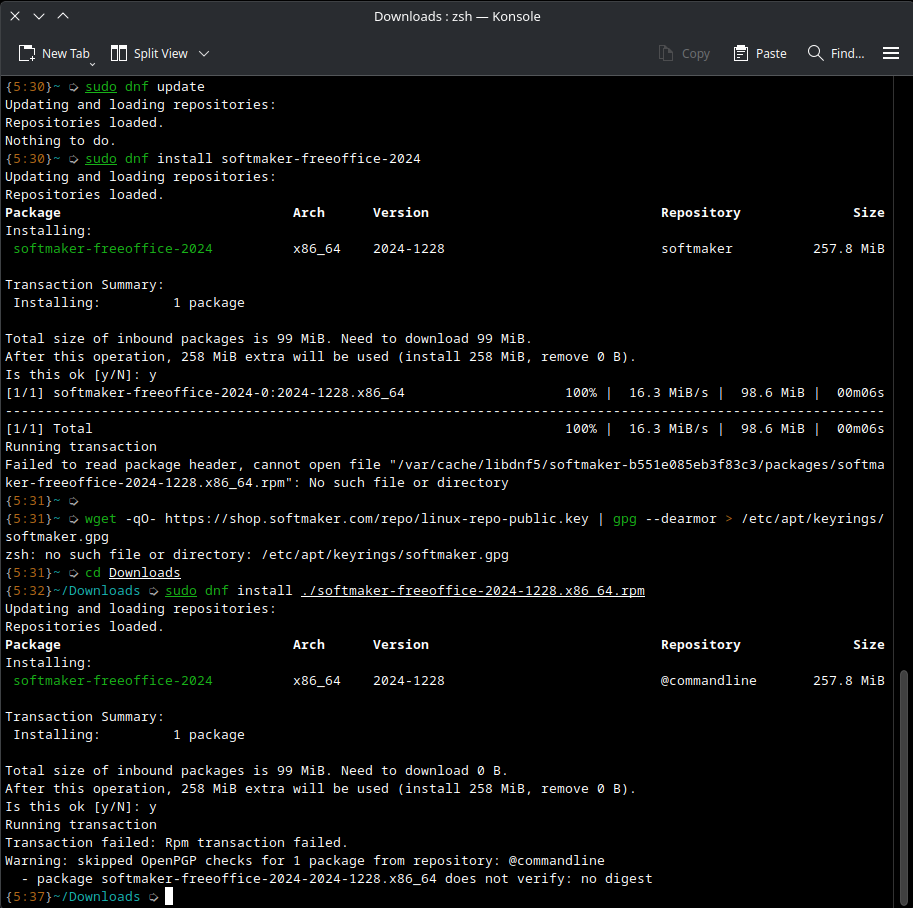Click the terminal scrollbar handle
Screen dimensions: 913x908
pos(905,785)
